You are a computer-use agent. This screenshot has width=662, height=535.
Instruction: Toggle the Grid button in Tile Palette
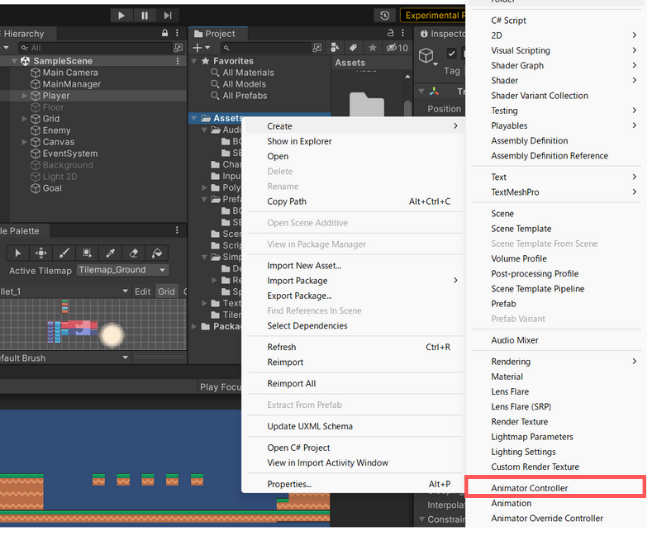tap(166, 291)
